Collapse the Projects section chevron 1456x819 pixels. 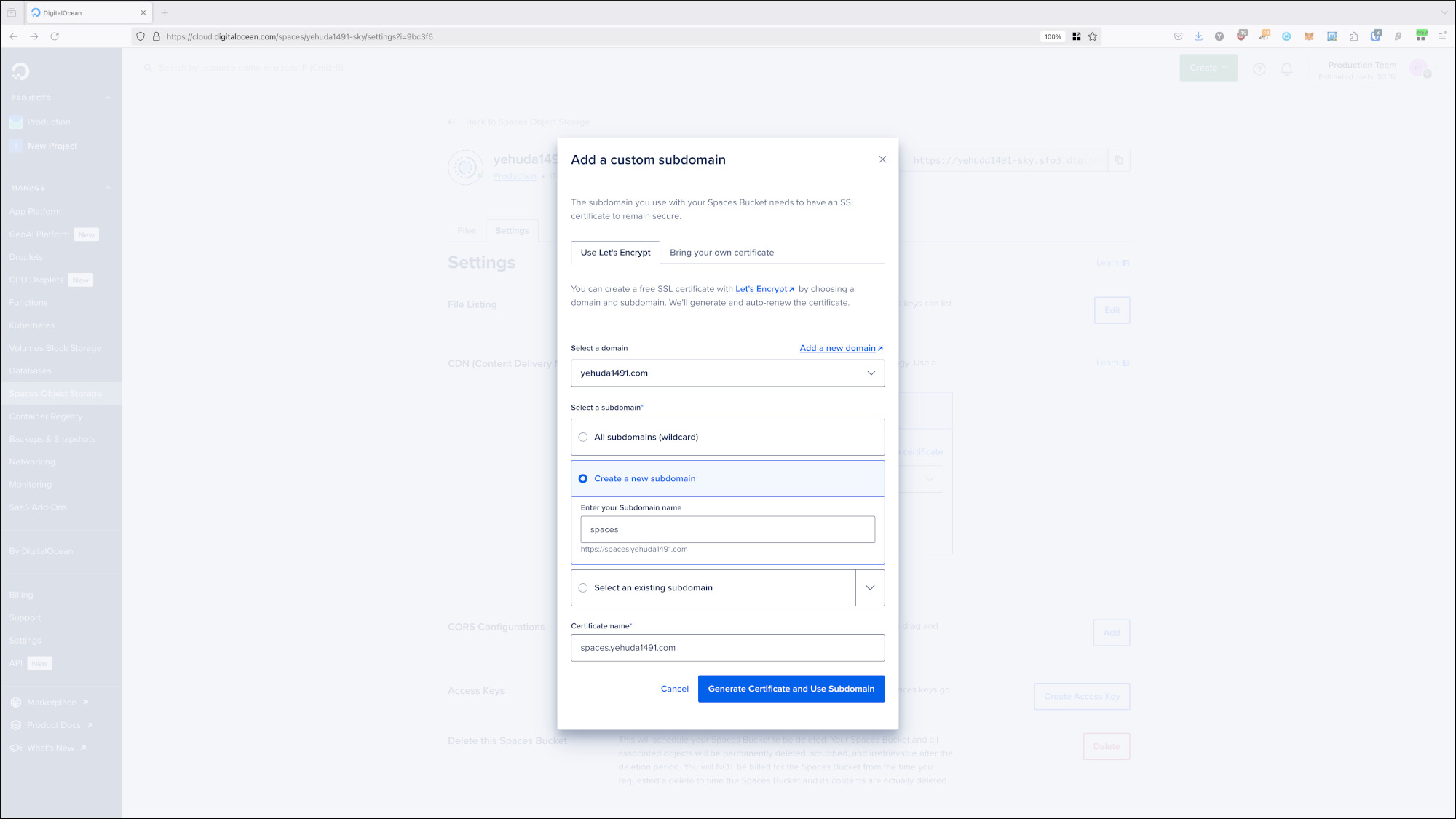(108, 98)
